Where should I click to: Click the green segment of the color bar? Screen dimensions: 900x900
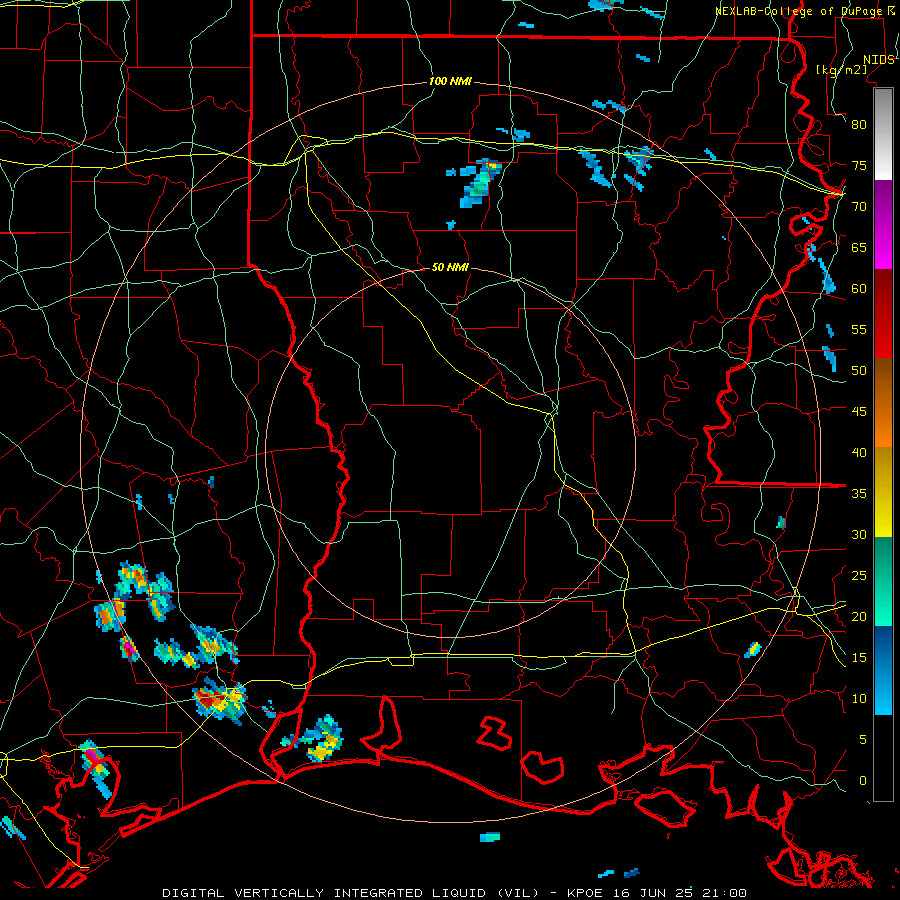(x=884, y=581)
